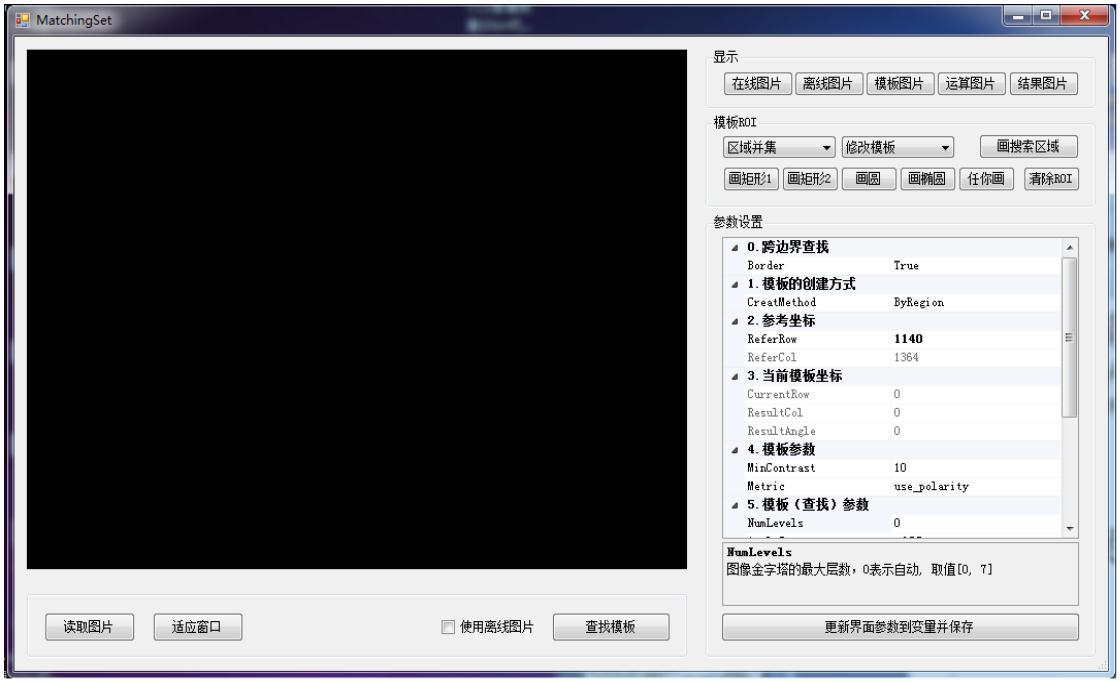Click the MatchingSet window icon
Viewport: 1120px width, 682px height.
click(x=23, y=20)
